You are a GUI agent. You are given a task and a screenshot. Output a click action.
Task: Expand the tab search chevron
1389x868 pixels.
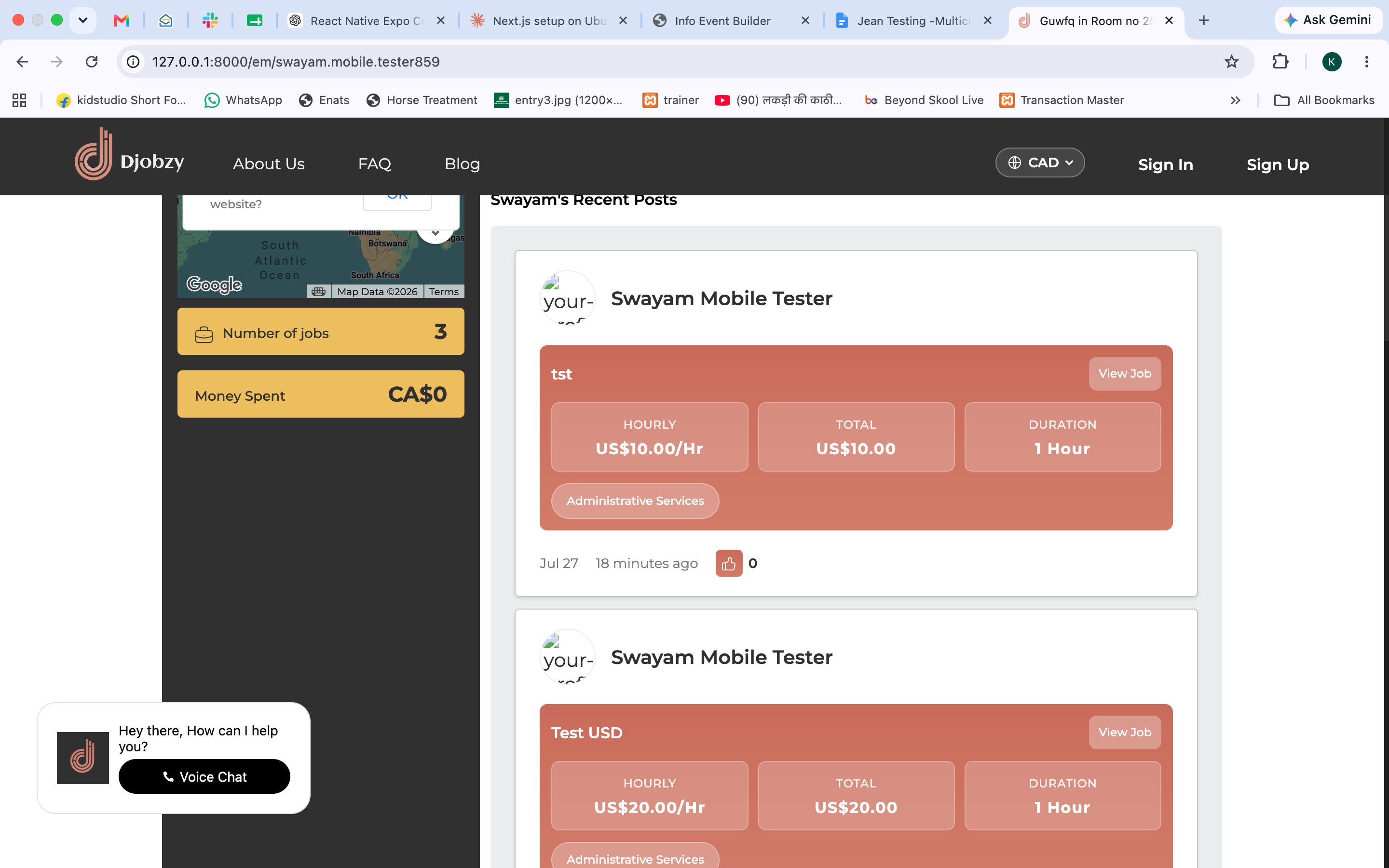pos(82,21)
